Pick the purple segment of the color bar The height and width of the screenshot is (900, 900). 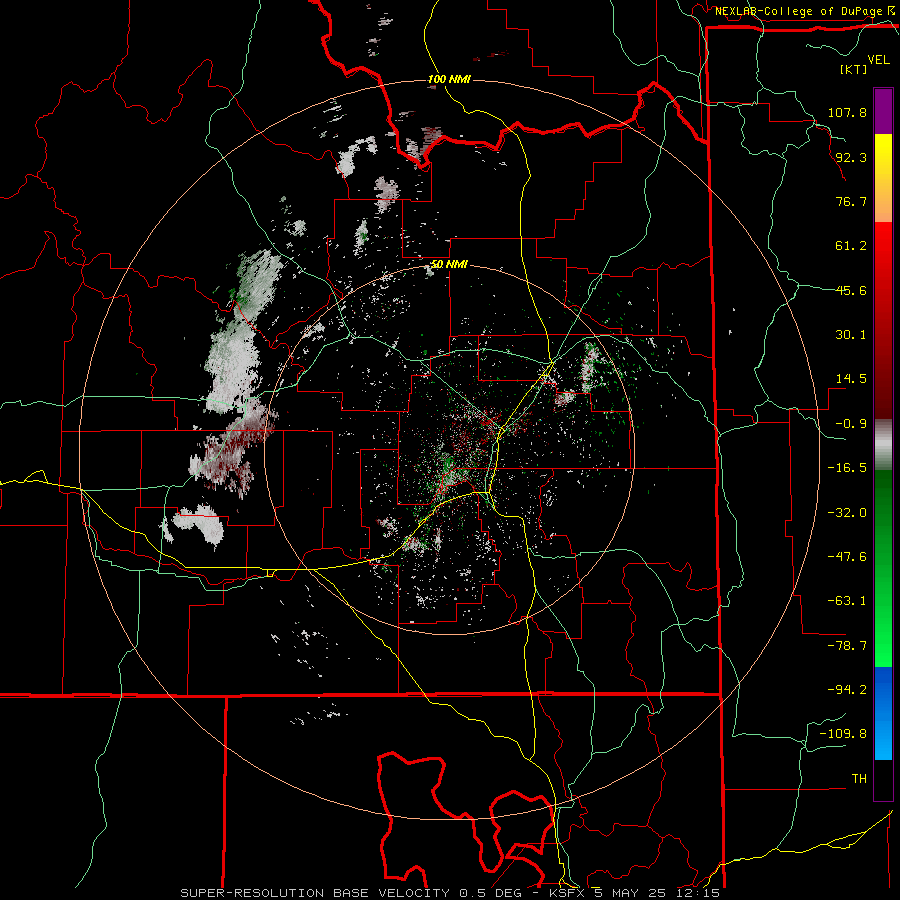tap(883, 111)
